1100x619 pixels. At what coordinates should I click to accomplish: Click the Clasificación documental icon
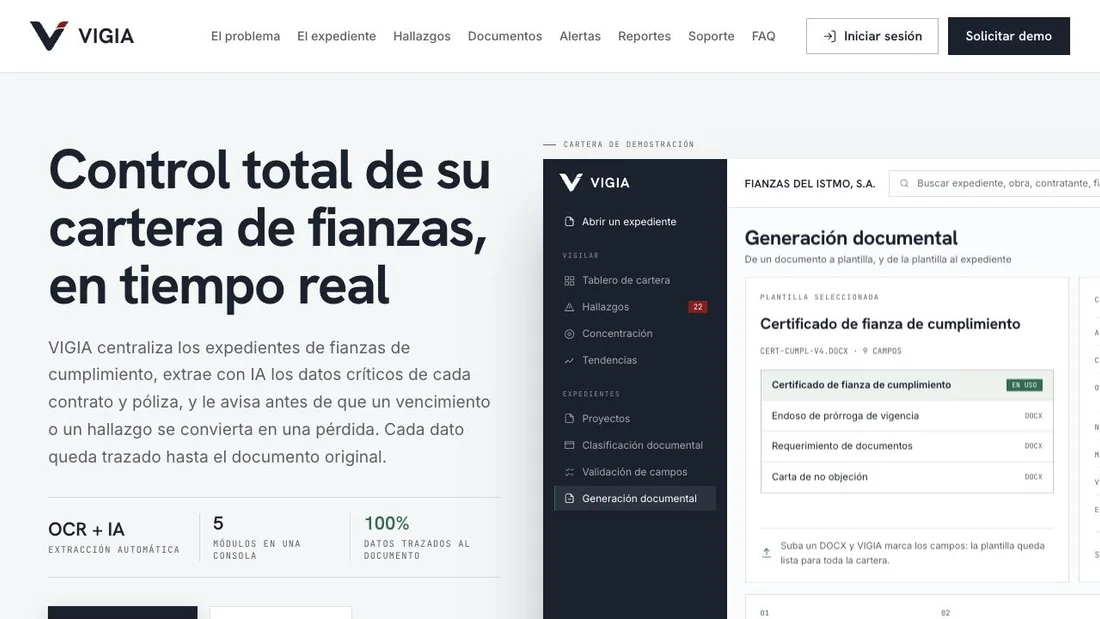pos(569,445)
